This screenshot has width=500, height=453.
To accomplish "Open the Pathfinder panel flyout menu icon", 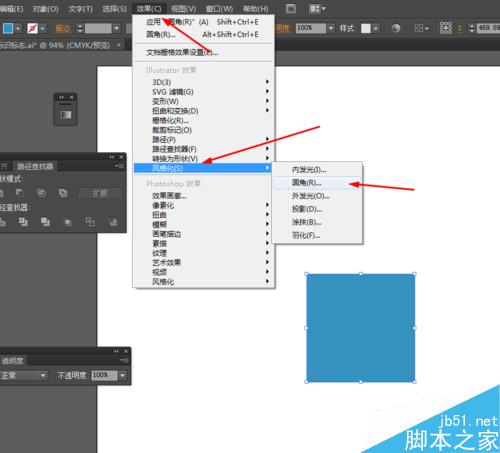I will click(x=119, y=166).
